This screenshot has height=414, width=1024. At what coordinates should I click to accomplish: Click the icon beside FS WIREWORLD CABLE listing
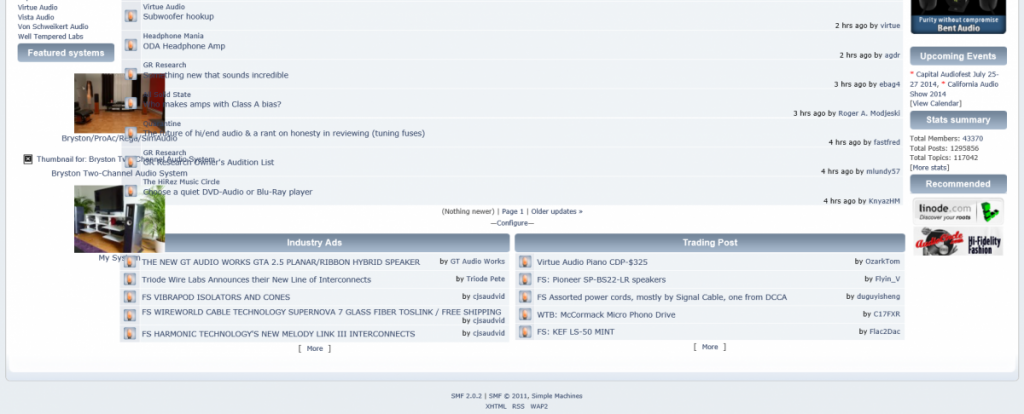click(x=131, y=315)
